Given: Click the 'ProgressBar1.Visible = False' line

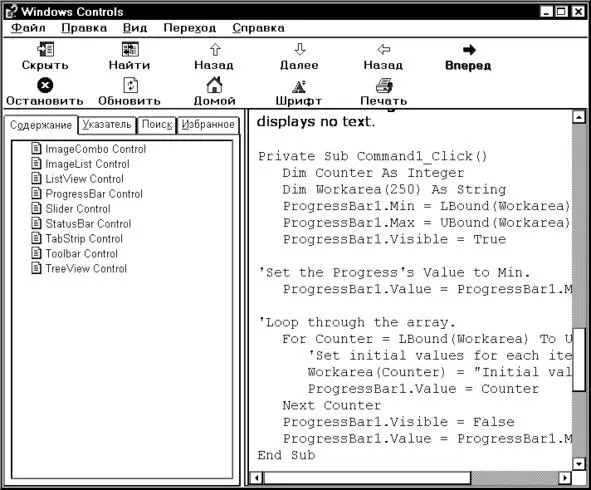Looking at the screenshot, I should click(x=398, y=422).
